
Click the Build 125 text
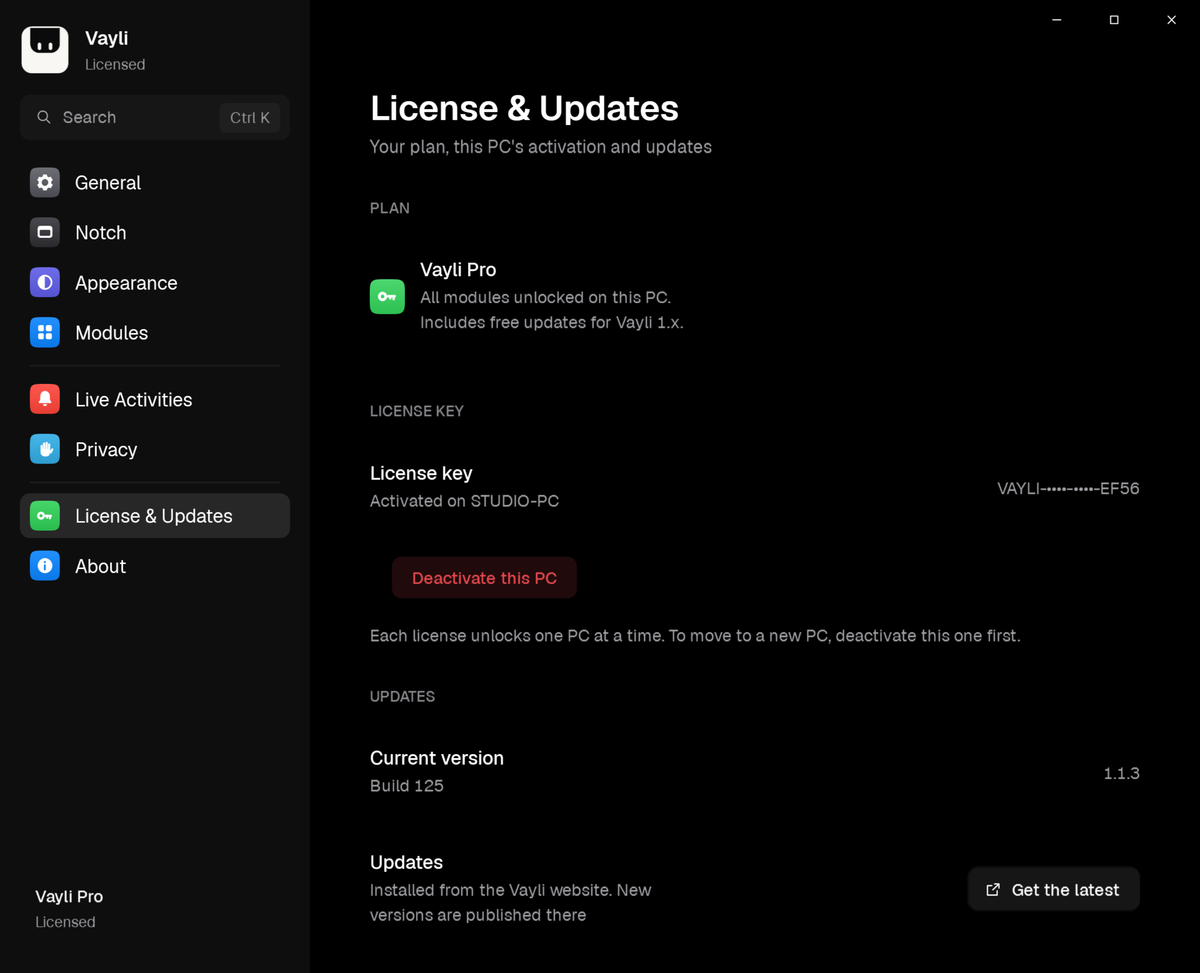point(407,786)
